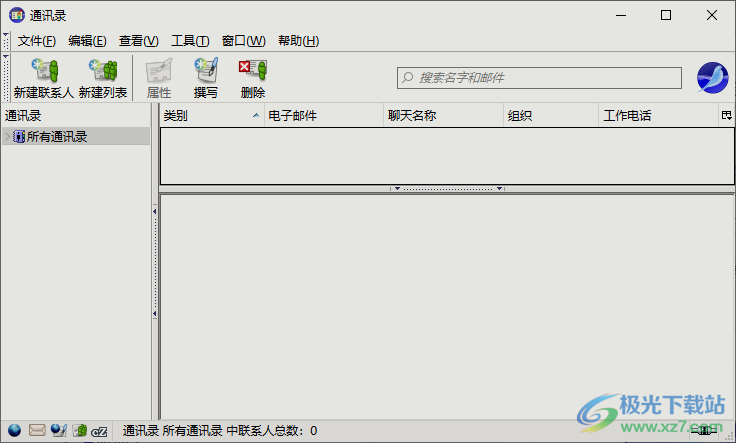Click the status bar address book icon

click(x=80, y=430)
